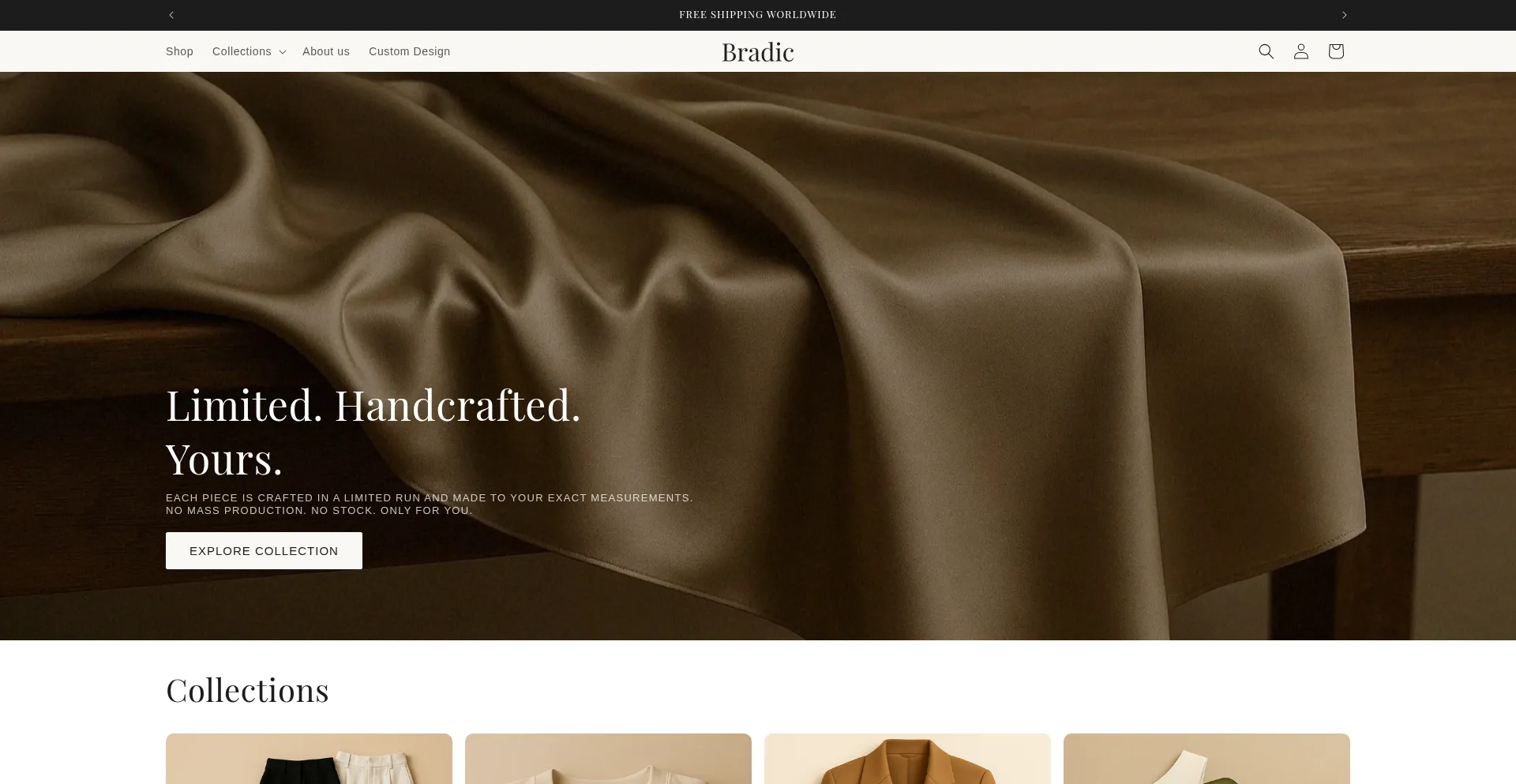The width and height of the screenshot is (1516, 784).
Task: Go to About us page
Action: pos(326,51)
